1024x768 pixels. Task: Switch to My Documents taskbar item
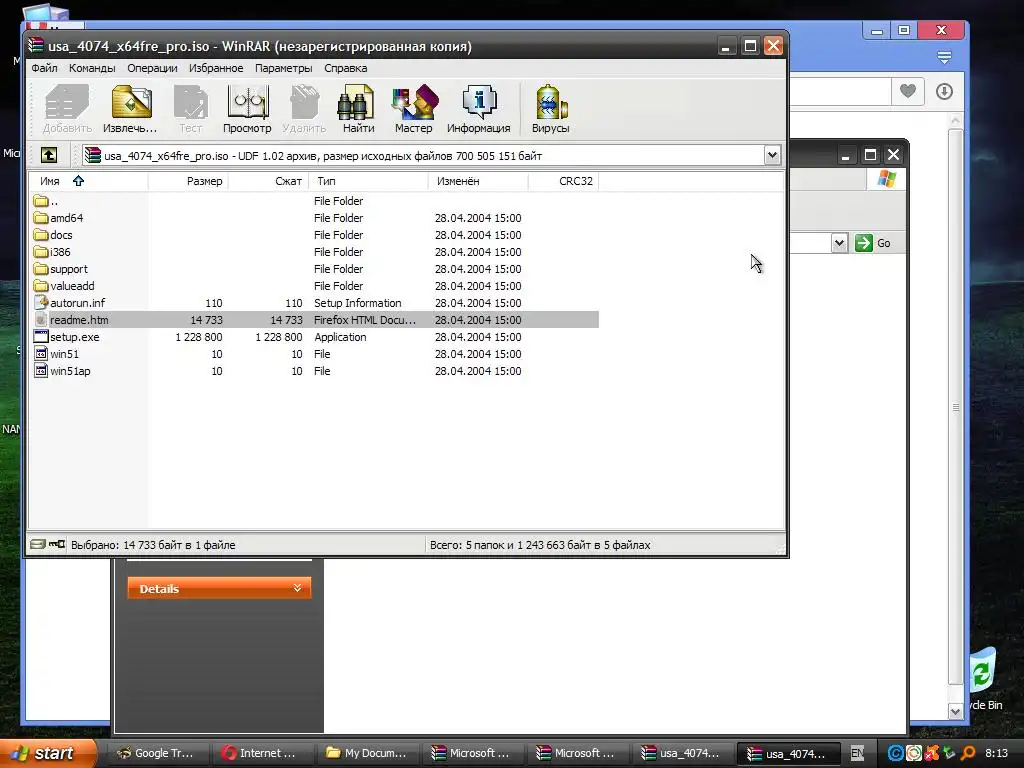point(367,753)
